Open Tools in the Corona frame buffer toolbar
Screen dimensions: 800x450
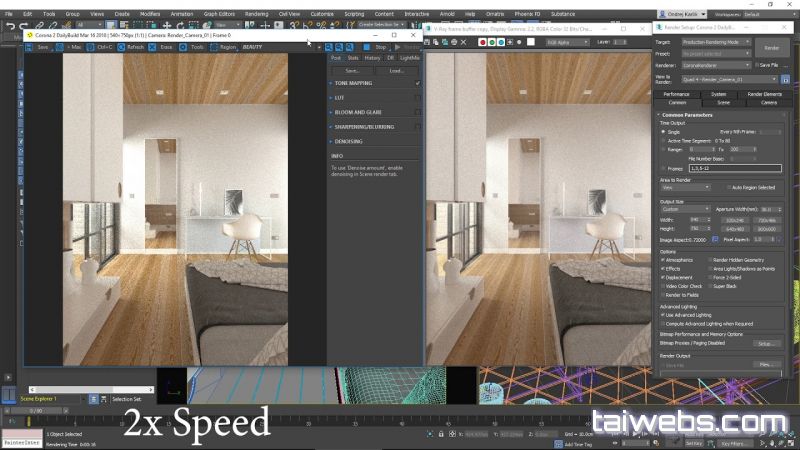coord(195,47)
